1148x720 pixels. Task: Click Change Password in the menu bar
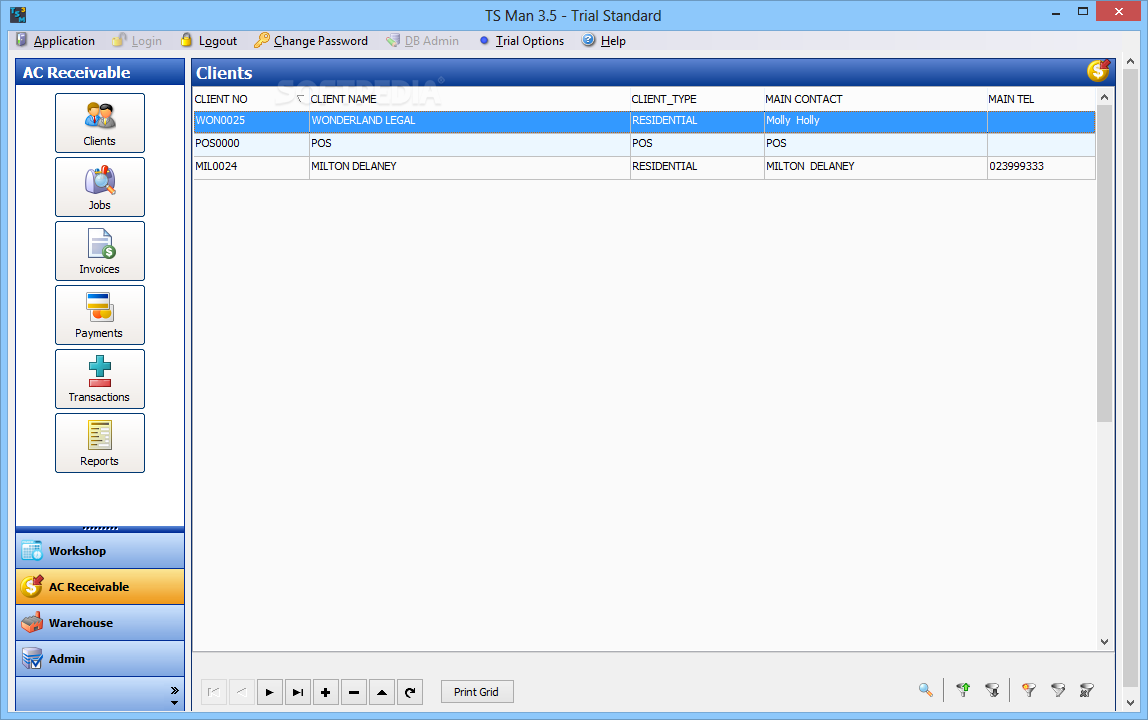click(x=311, y=41)
